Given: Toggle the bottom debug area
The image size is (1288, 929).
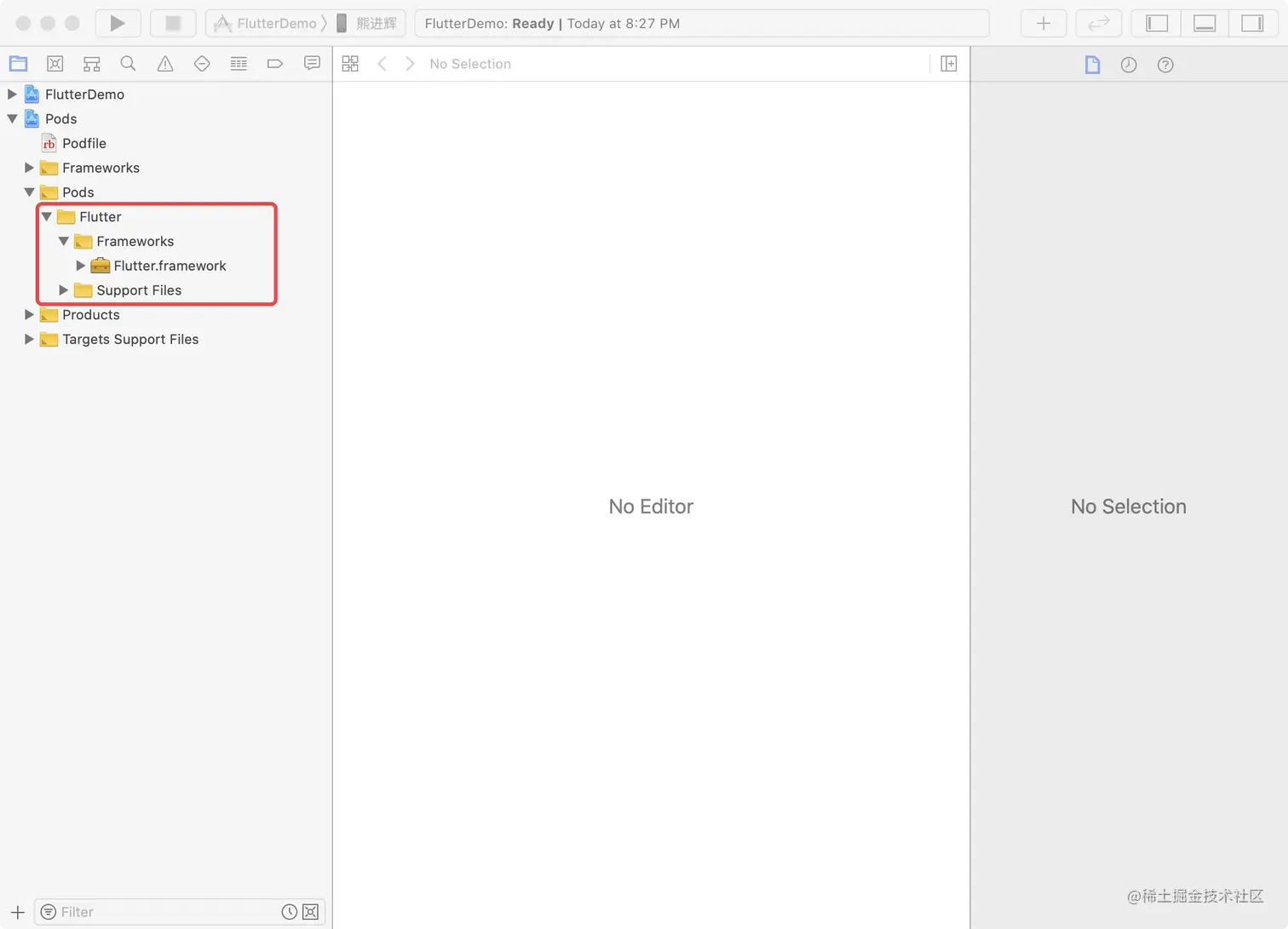Looking at the screenshot, I should [x=1205, y=23].
